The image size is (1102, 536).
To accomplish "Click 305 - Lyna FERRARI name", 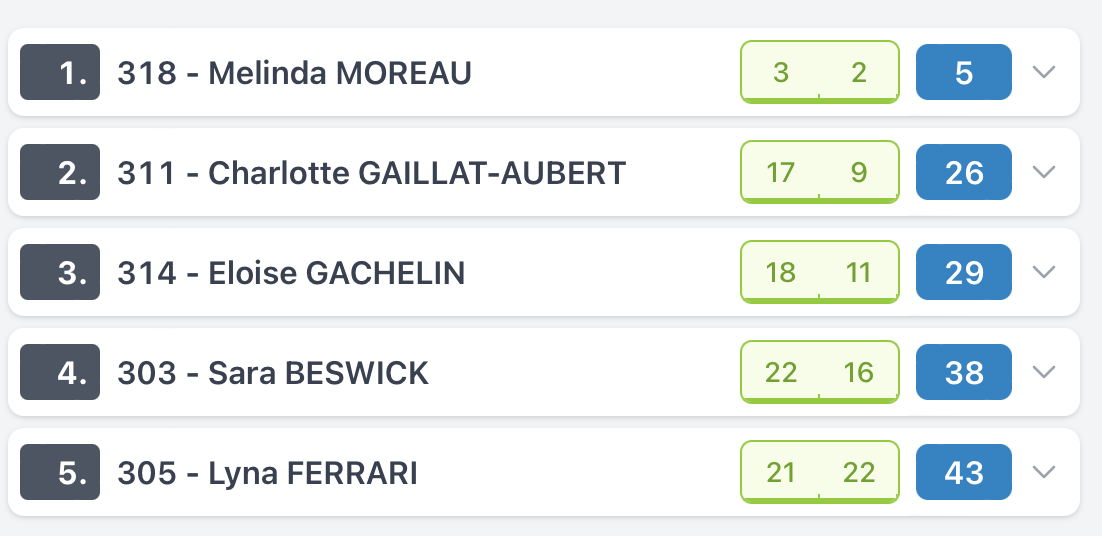I will pos(267,473).
